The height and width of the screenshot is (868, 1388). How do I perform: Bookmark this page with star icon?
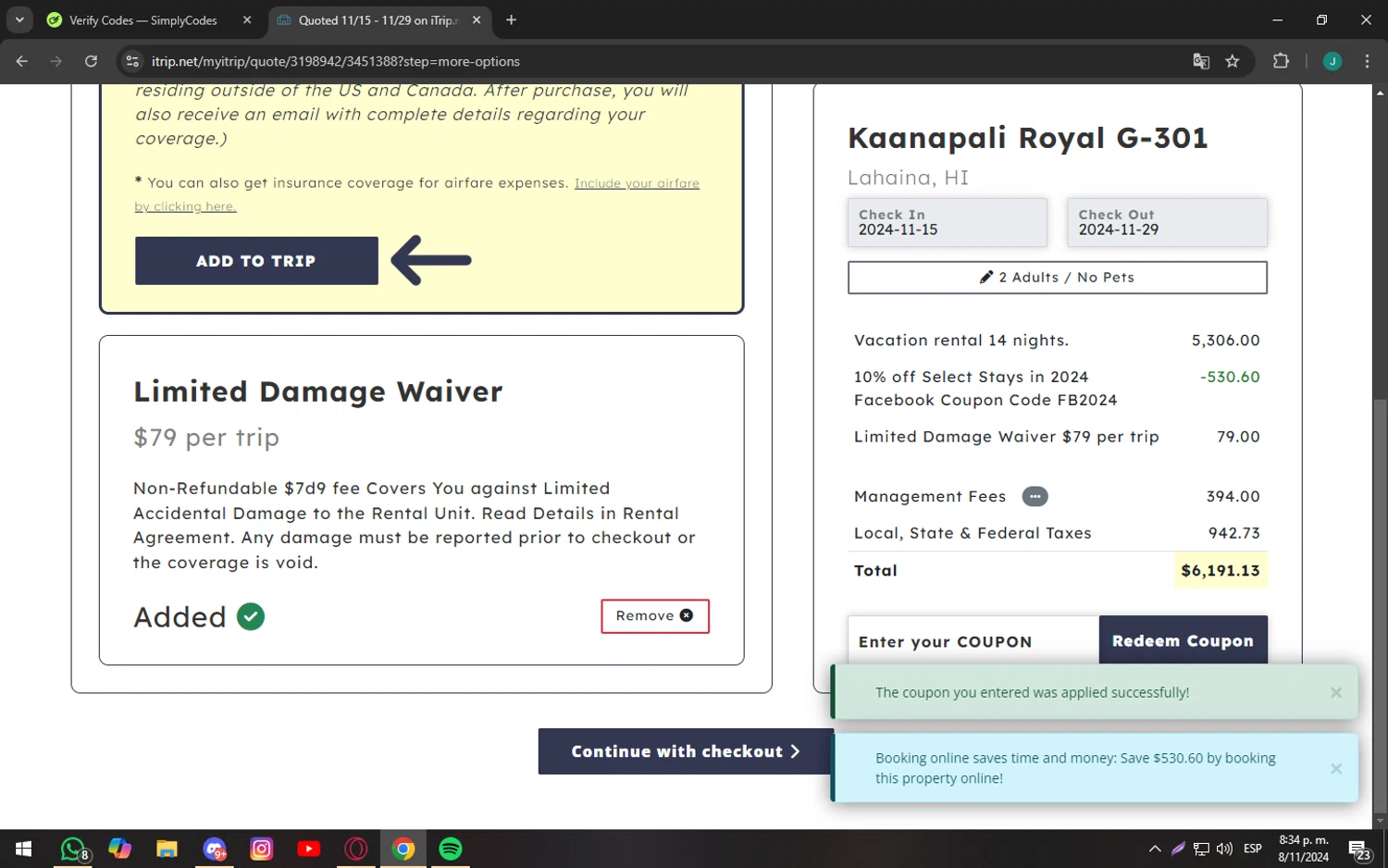click(x=1233, y=61)
